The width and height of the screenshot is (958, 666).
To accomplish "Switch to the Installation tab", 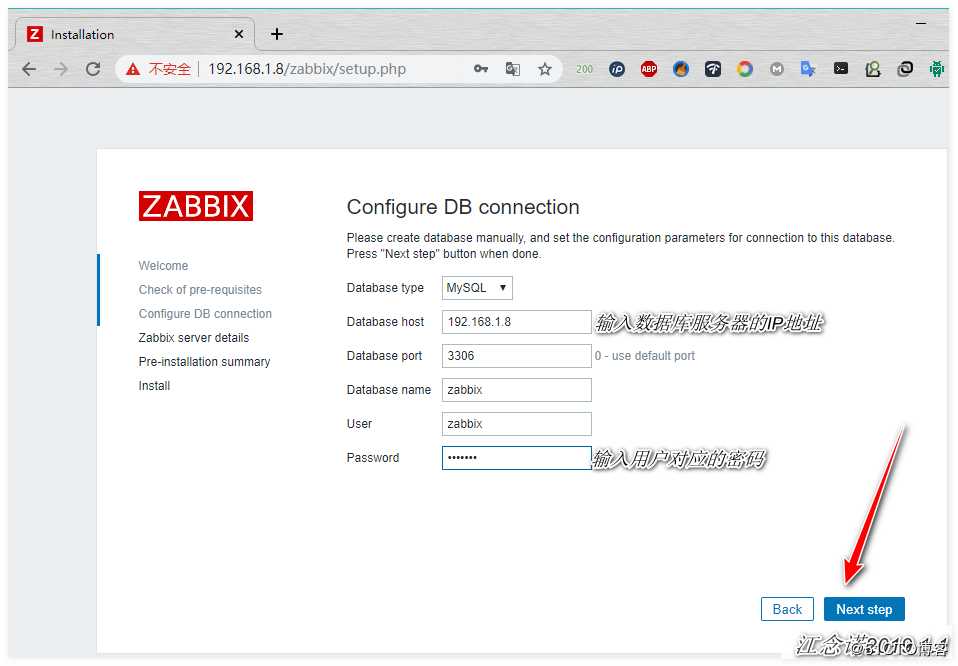I will click(134, 34).
